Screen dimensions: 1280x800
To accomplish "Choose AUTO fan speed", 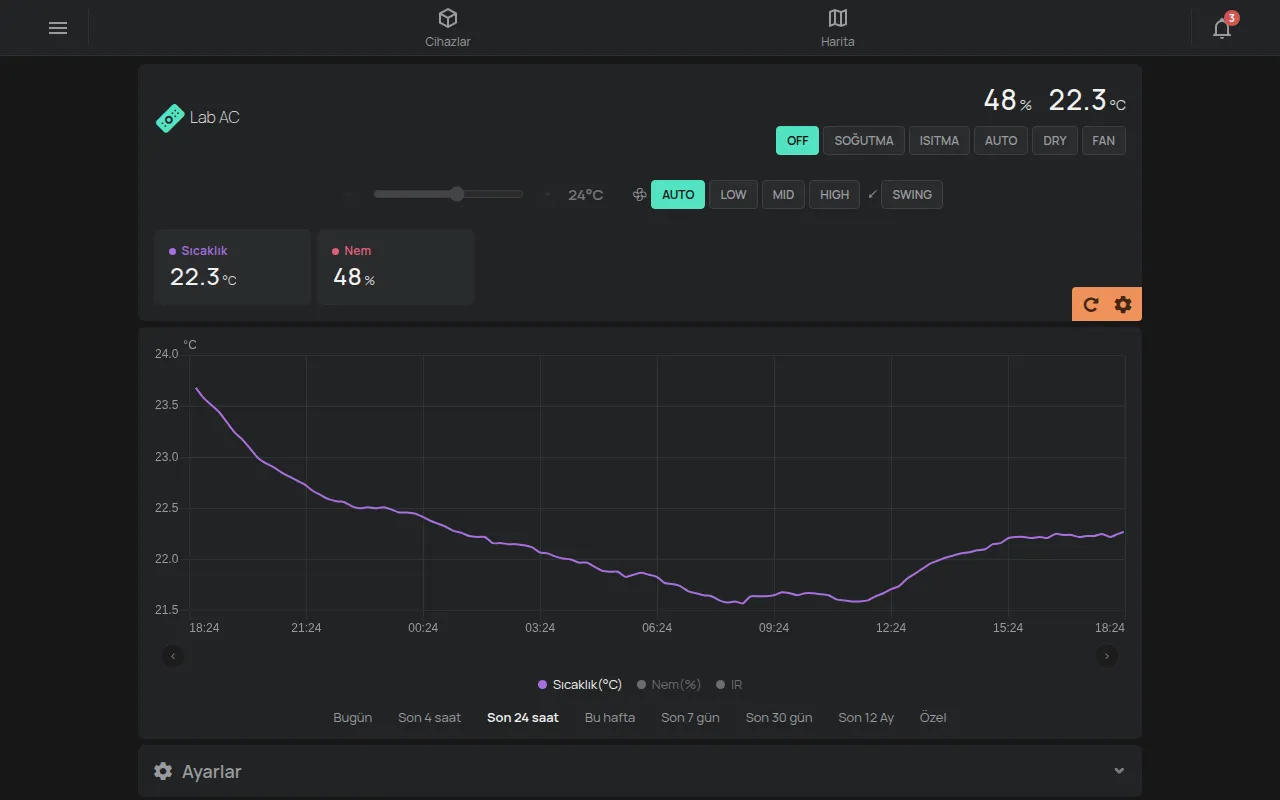I will pyautogui.click(x=678, y=195).
